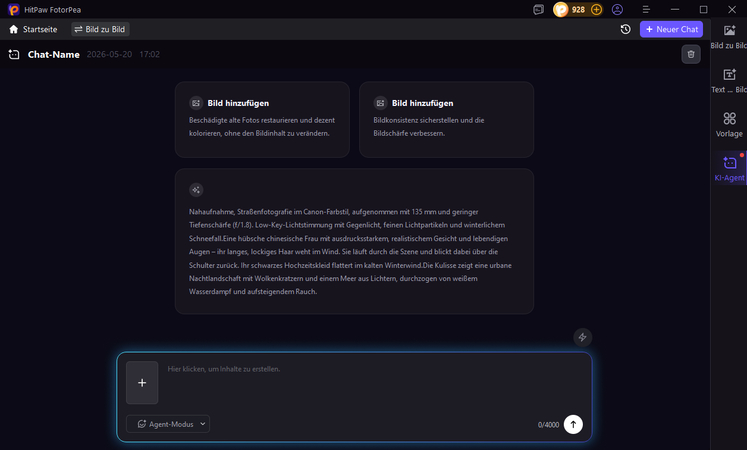
Task: Select the Nahaufnahme street photography prompt card
Action: click(x=354, y=241)
